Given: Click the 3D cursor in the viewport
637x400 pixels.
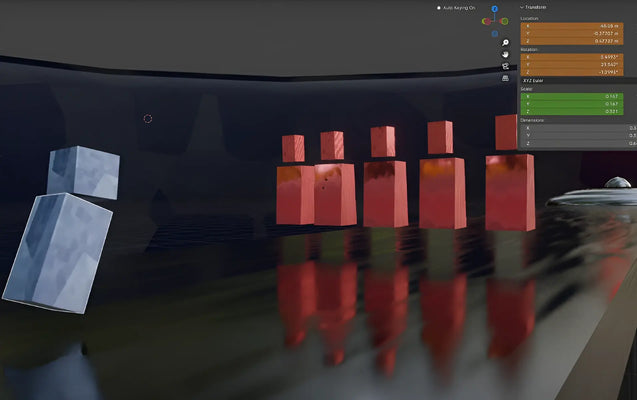Looking at the screenshot, I should point(148,118).
